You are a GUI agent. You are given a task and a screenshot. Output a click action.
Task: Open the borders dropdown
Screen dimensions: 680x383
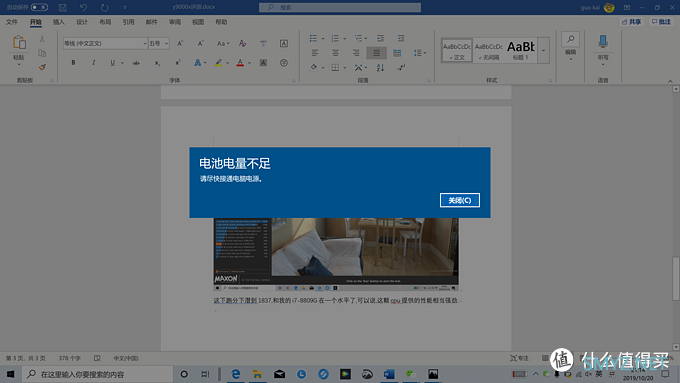tap(344, 68)
